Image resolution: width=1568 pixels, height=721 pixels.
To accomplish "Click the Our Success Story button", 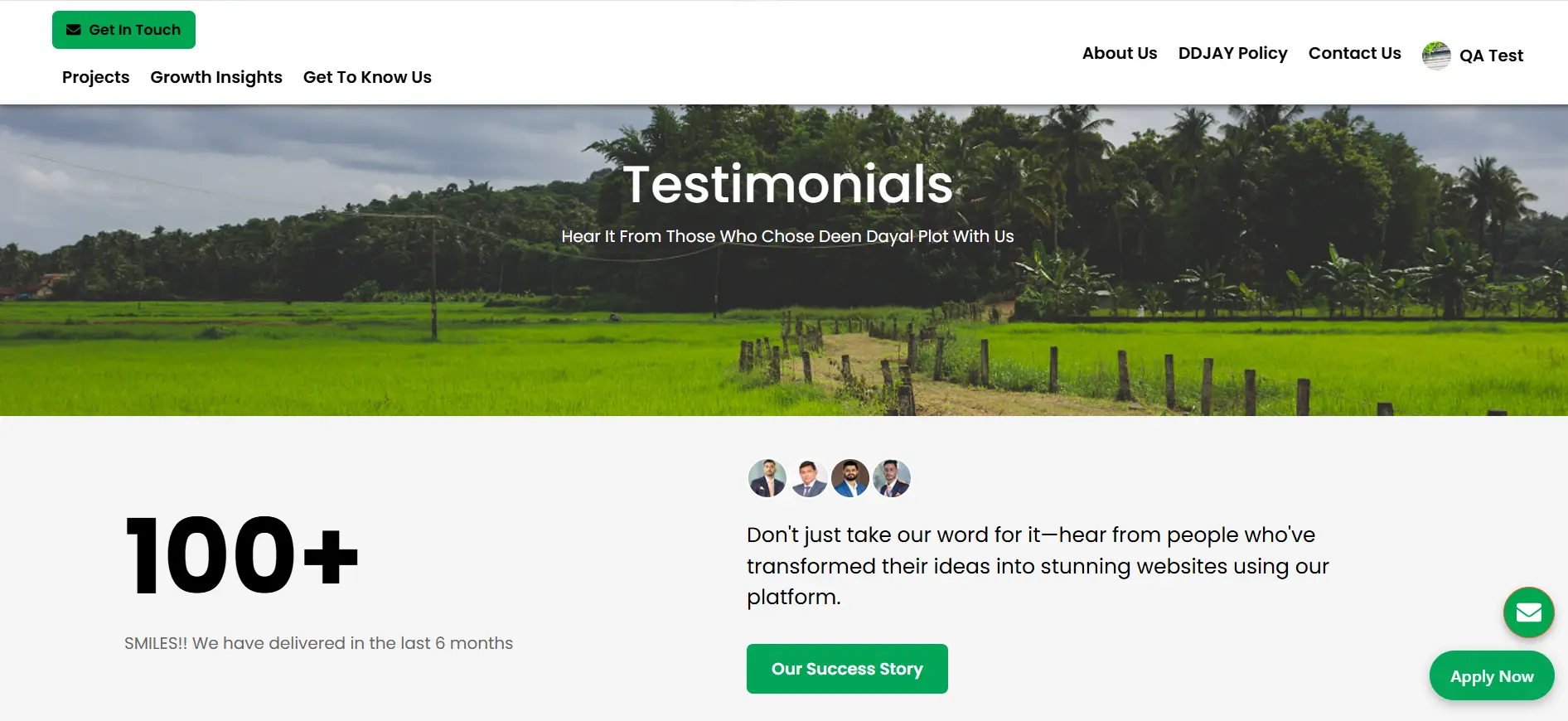I will click(847, 669).
